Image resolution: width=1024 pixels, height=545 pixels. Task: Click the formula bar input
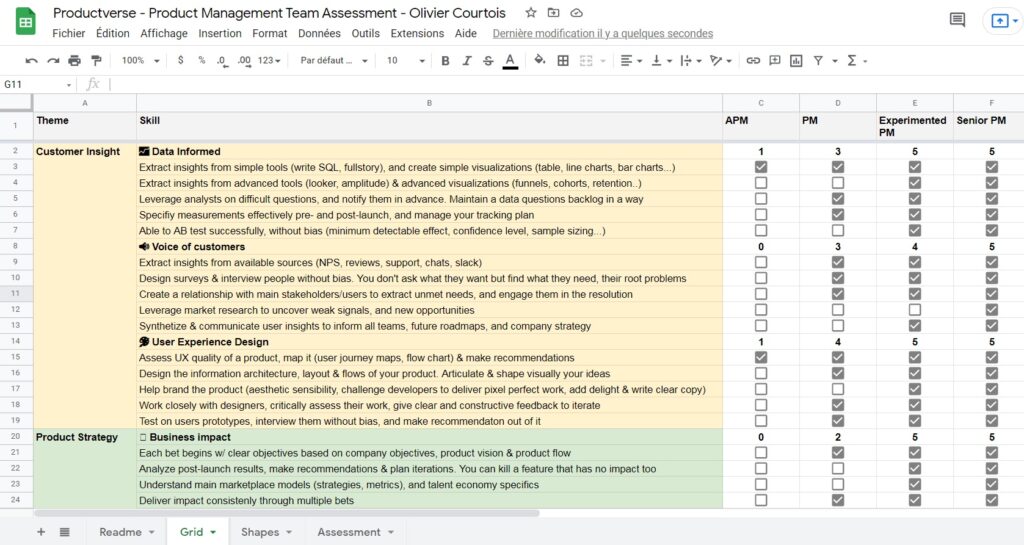click(x=565, y=85)
